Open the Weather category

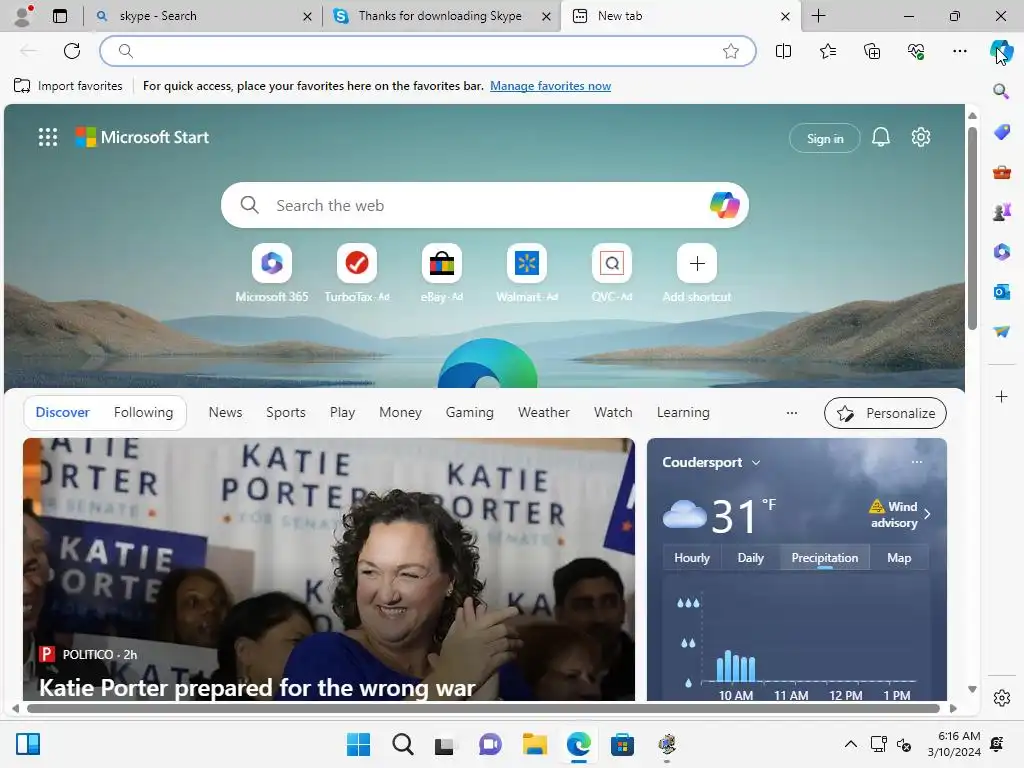543,413
